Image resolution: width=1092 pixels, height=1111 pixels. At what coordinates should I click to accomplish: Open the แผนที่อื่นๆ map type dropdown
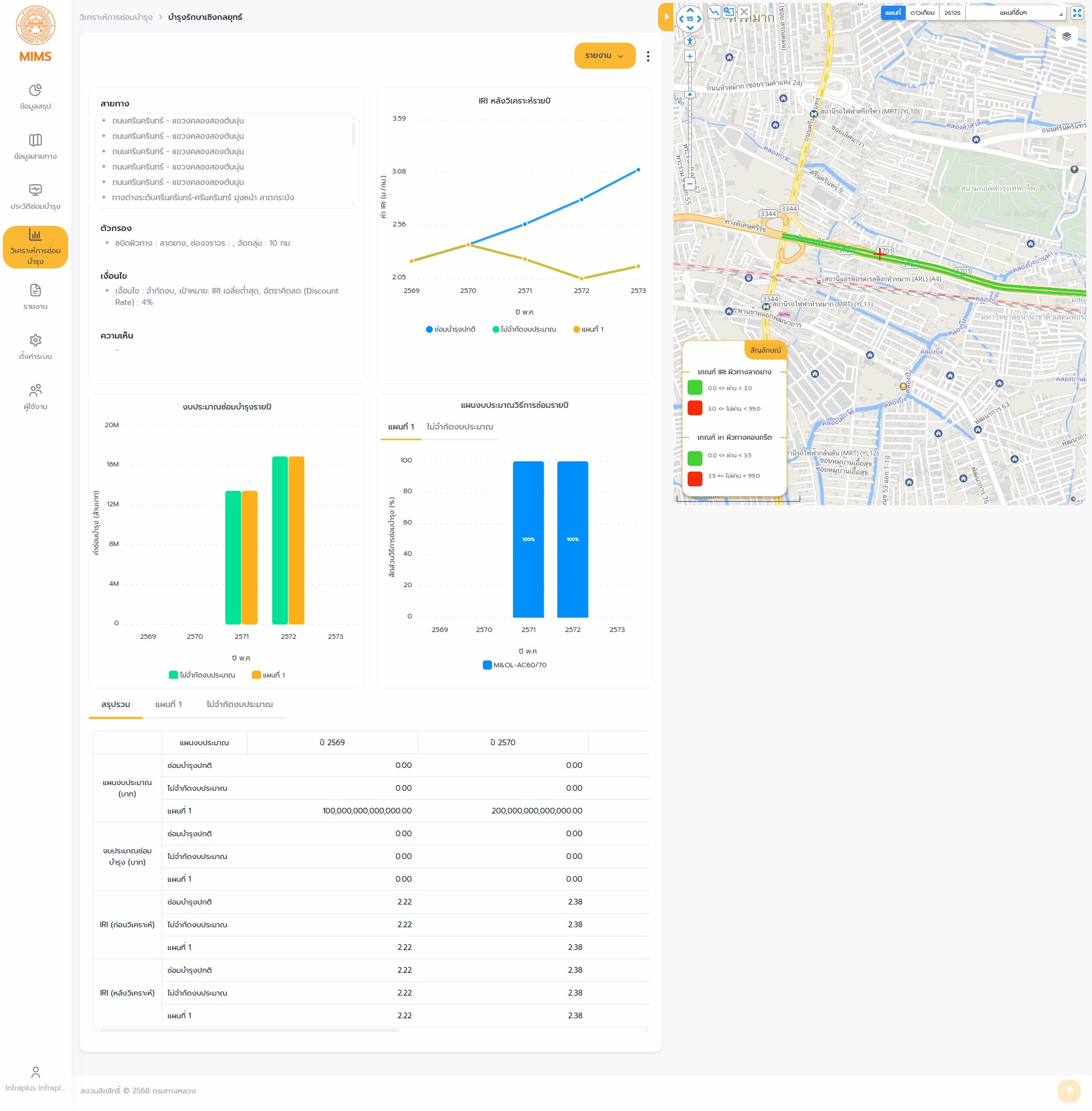point(1015,13)
